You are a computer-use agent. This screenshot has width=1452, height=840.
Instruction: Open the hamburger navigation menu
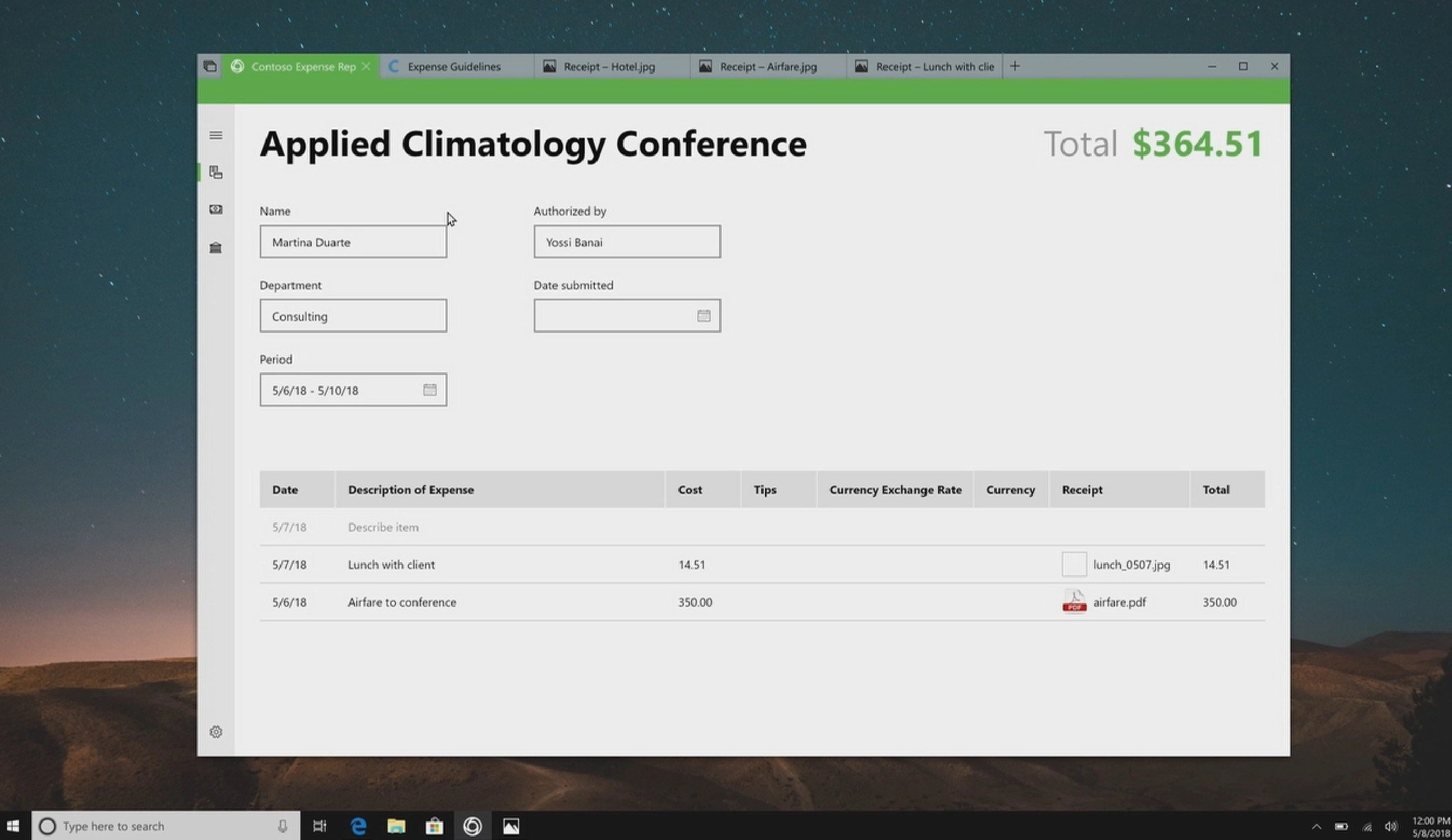pos(216,135)
